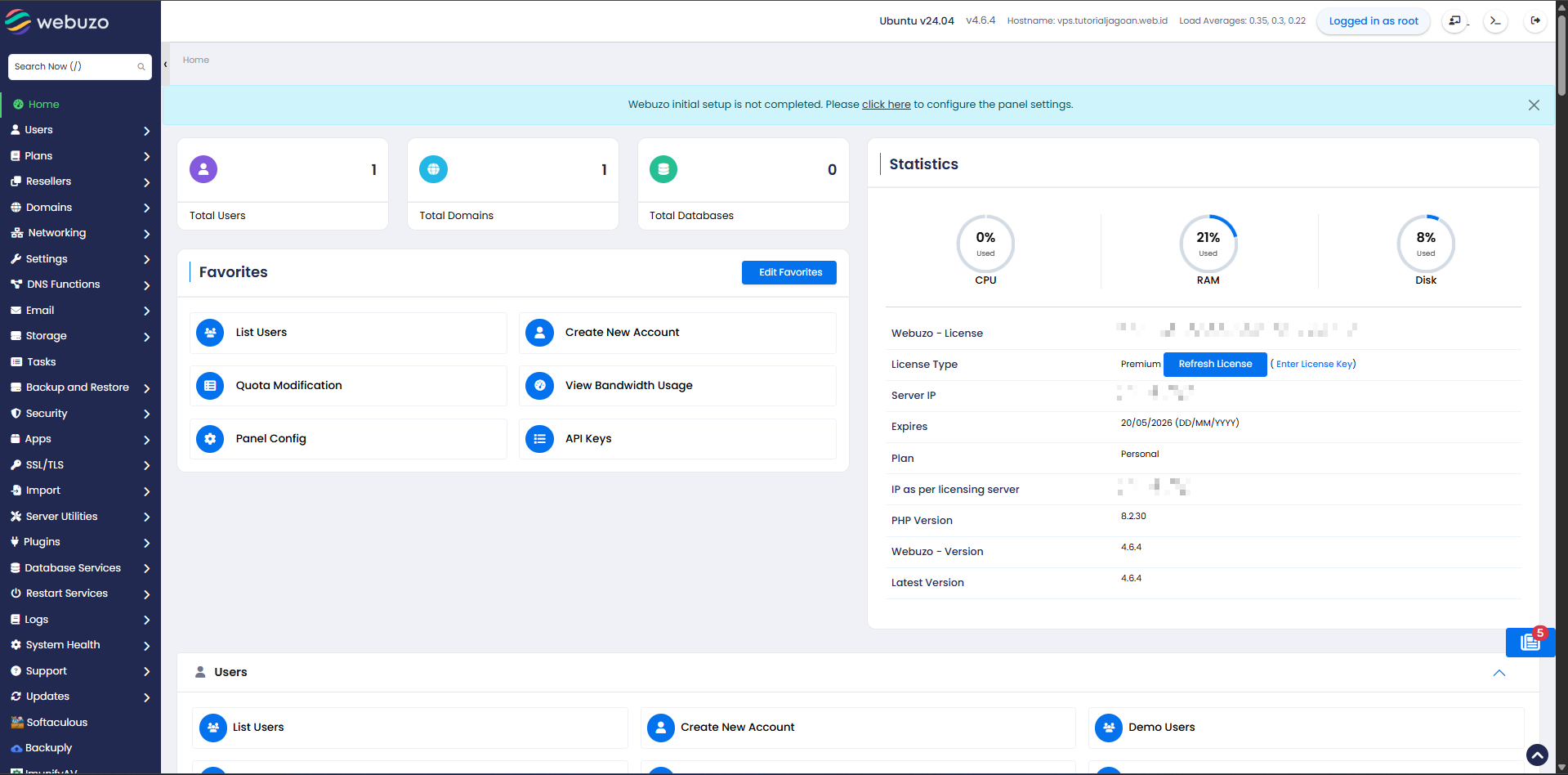The image size is (1568, 775).
Task: Click the Total Databases green icon
Action: (x=663, y=169)
